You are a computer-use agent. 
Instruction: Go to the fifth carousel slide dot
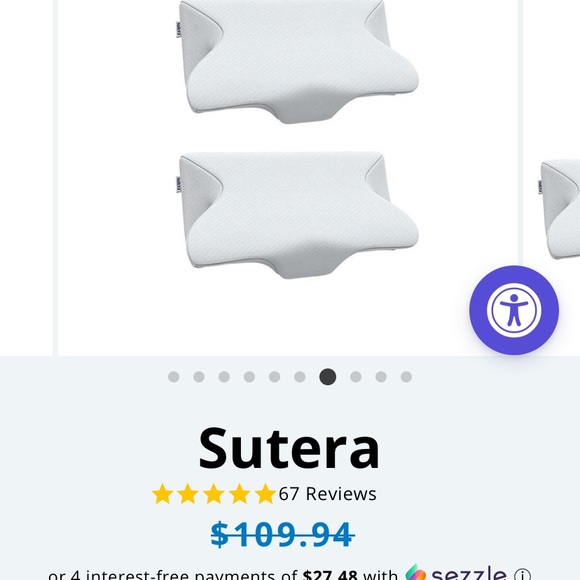(274, 377)
